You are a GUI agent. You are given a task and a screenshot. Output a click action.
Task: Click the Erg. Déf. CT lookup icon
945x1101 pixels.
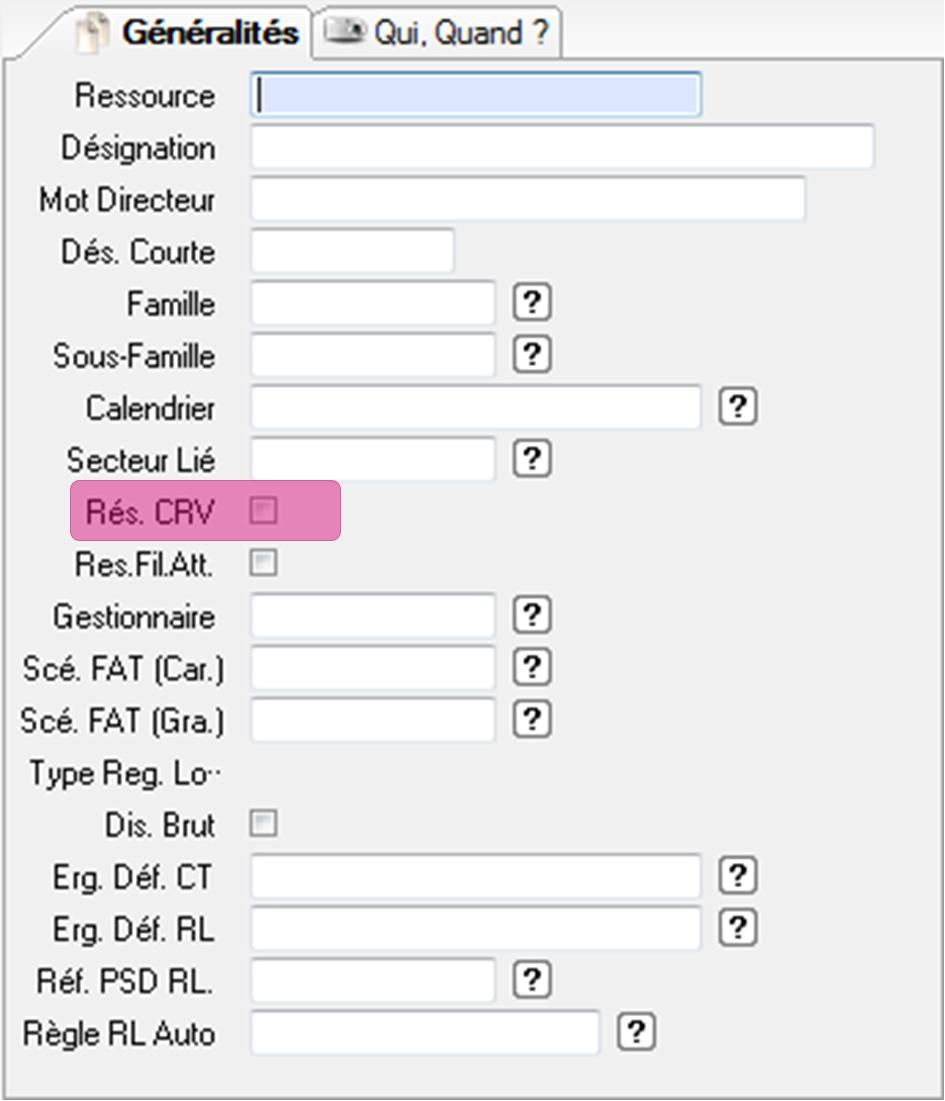click(x=737, y=876)
